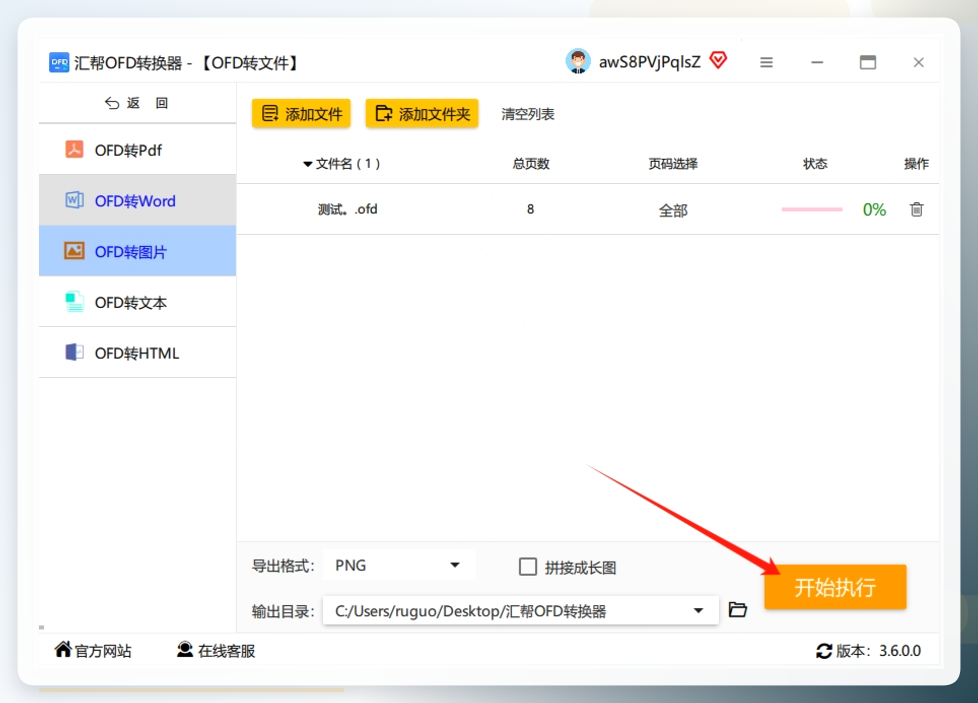
Task: Close the converter window
Action: (919, 62)
